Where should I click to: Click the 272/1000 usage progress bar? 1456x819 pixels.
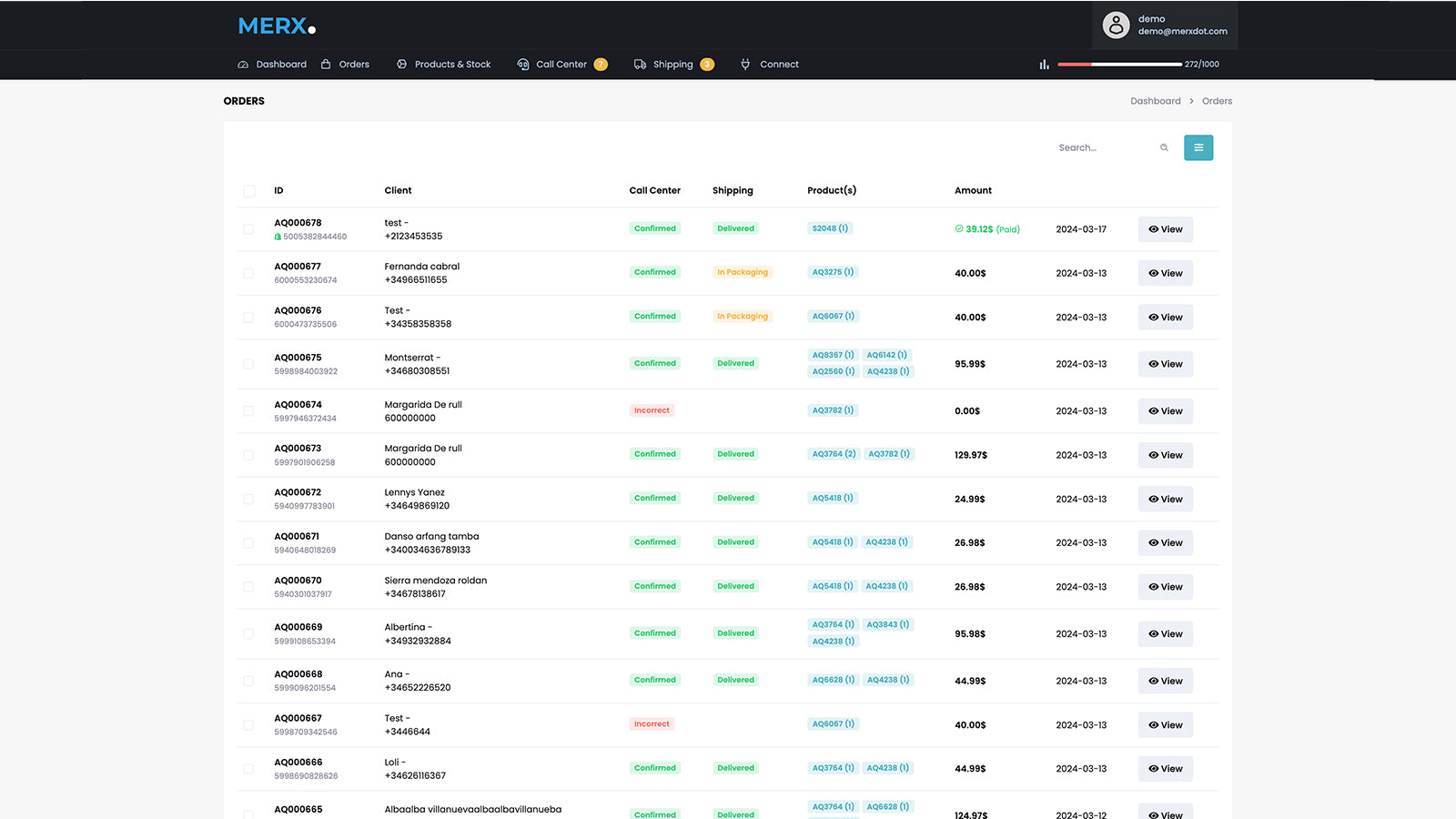tap(1119, 65)
